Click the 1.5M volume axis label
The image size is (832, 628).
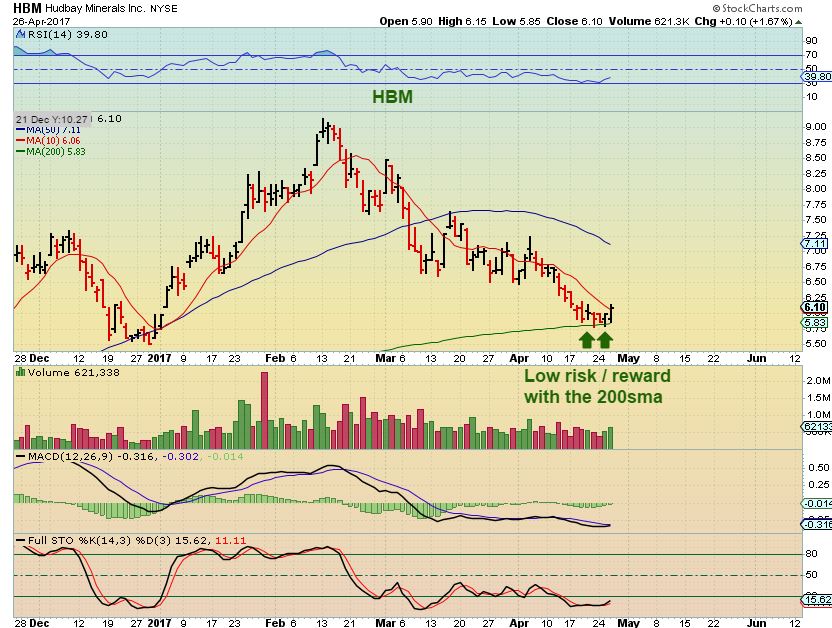coord(818,397)
